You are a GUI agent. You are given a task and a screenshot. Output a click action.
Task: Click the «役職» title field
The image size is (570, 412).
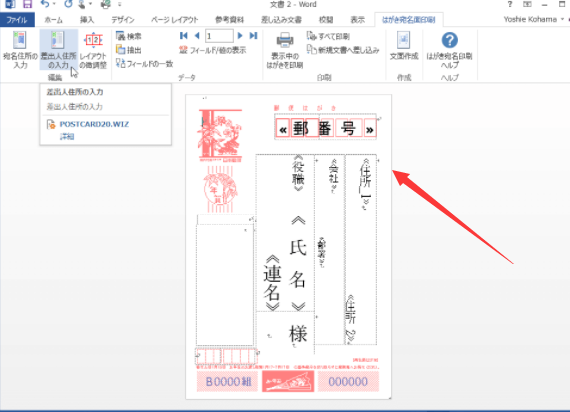click(x=298, y=173)
